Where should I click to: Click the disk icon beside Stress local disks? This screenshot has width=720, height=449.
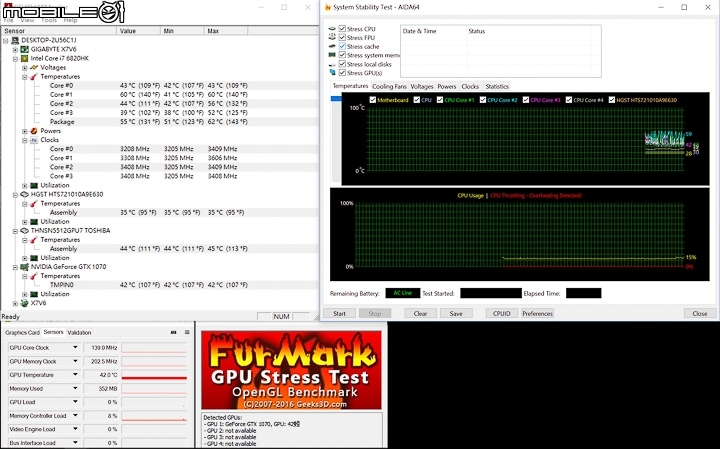coord(332,64)
